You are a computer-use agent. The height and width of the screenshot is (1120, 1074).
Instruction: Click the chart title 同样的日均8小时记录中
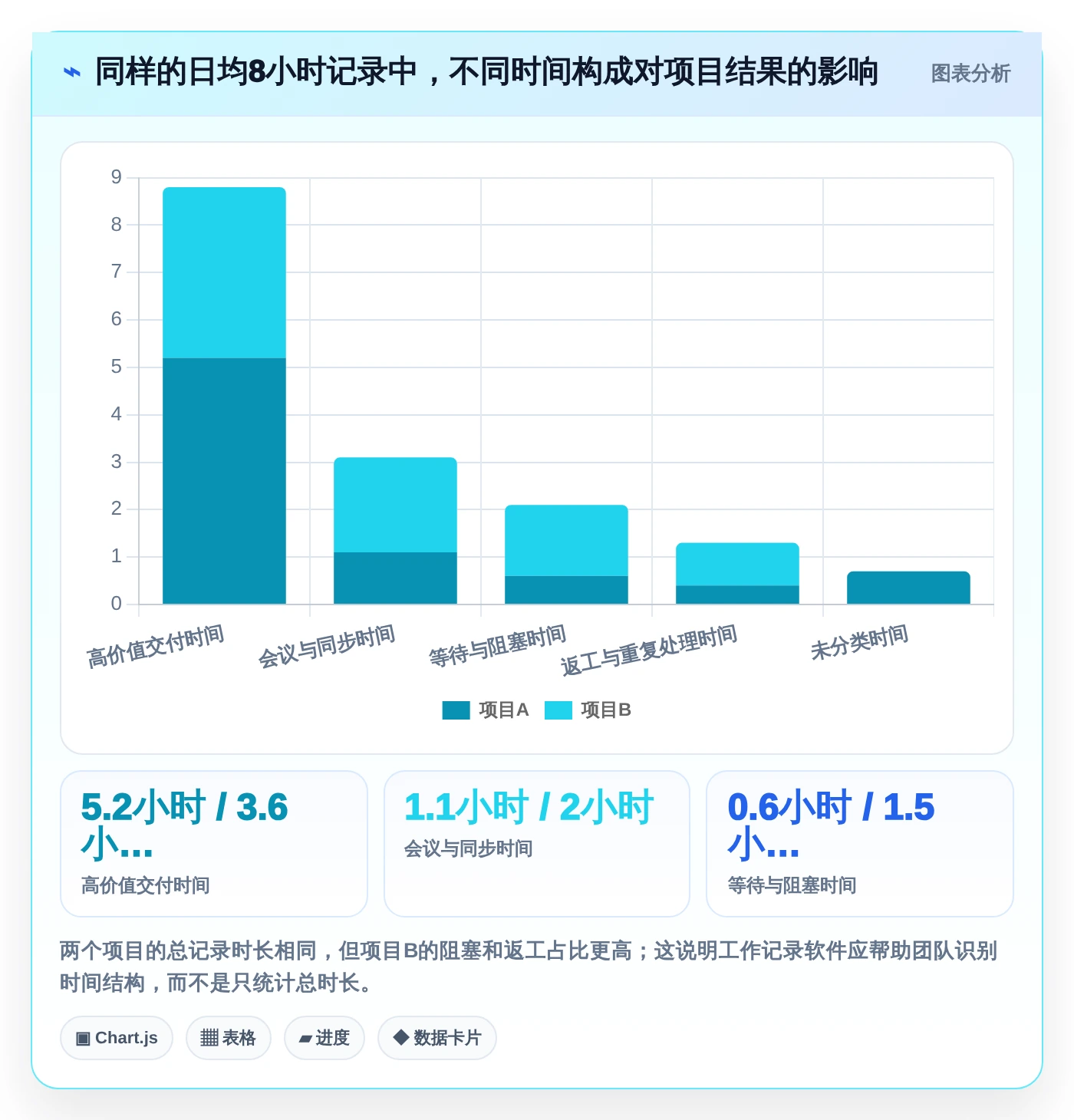[486, 72]
